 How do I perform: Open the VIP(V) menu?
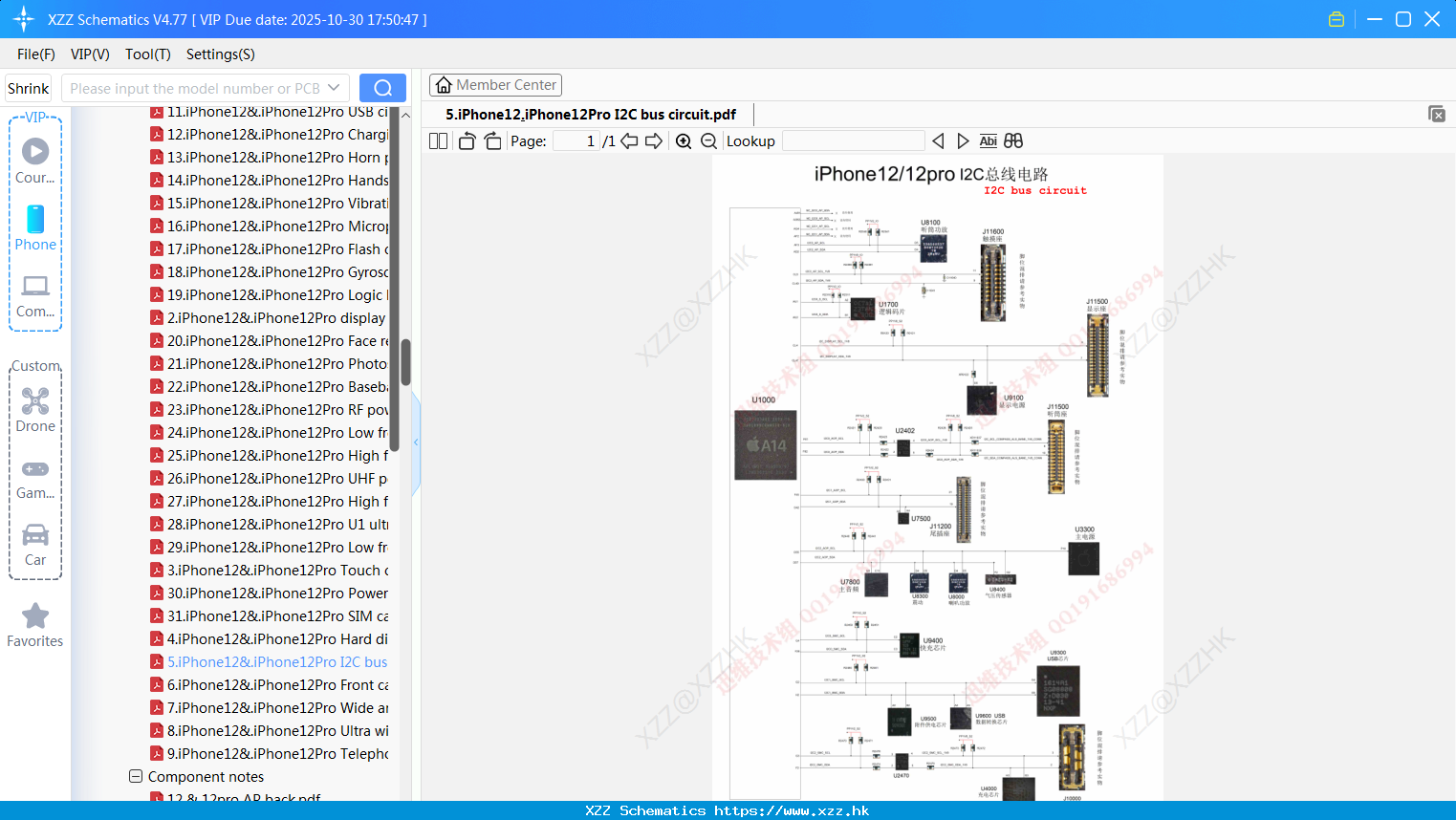[90, 54]
